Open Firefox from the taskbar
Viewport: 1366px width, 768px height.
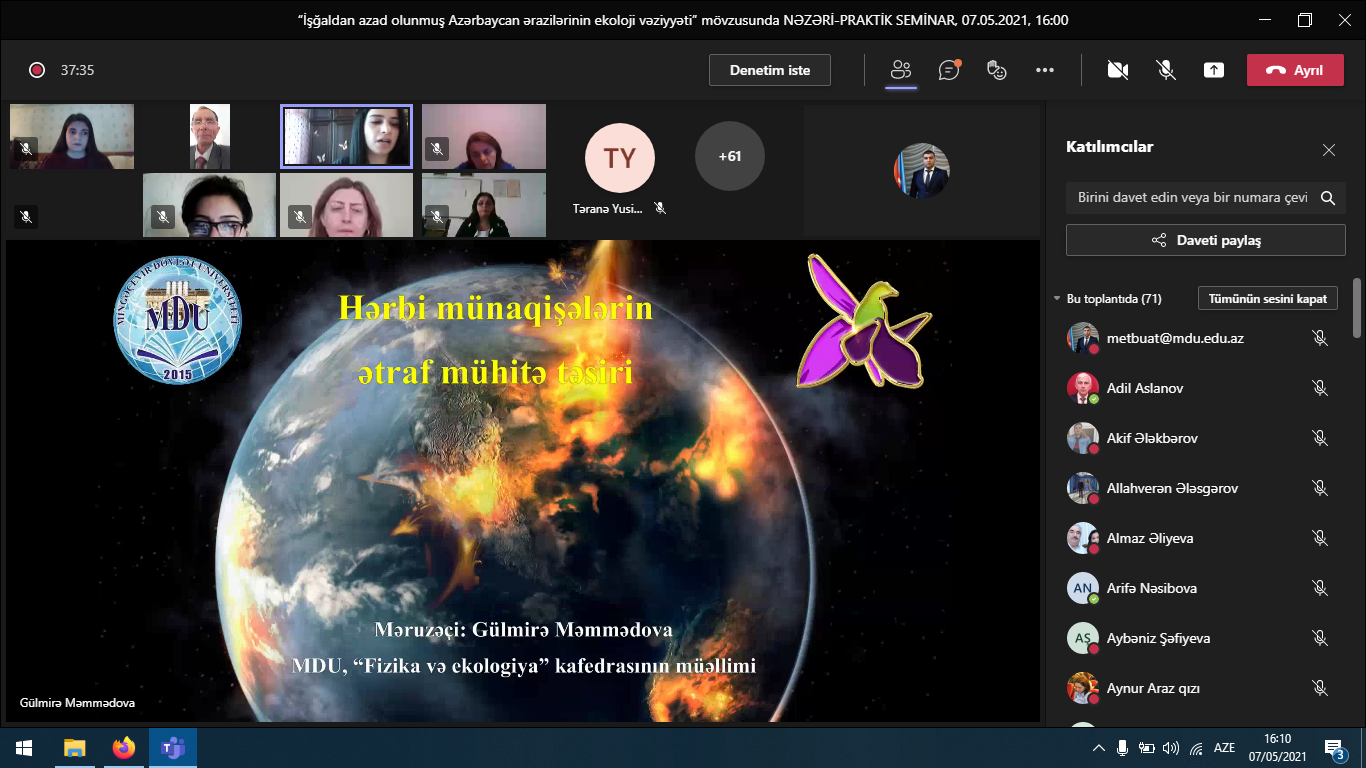(x=124, y=748)
